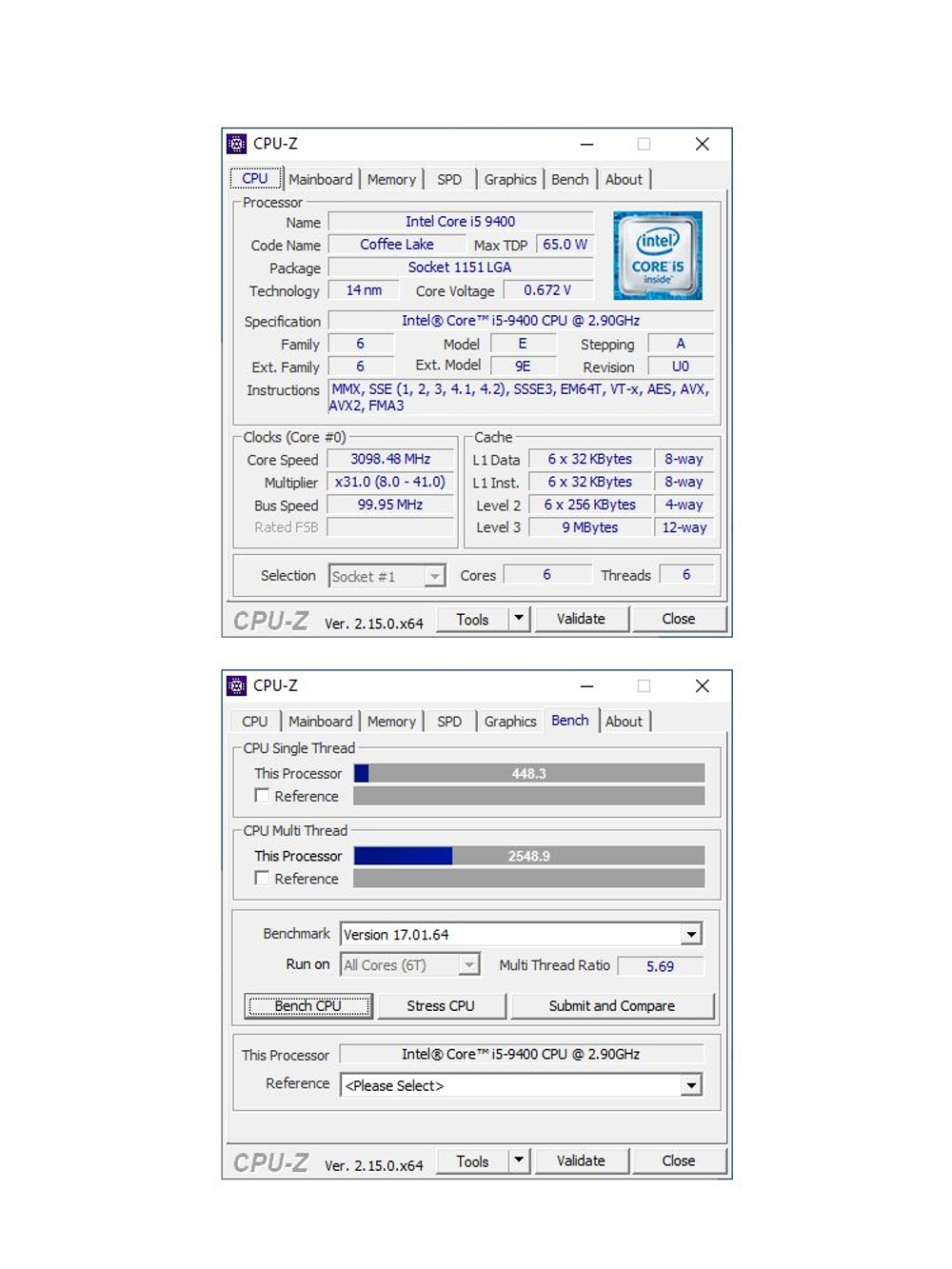Open Memory tab in lower Bench window
This screenshot has height=1269, width=952.
coord(391,722)
